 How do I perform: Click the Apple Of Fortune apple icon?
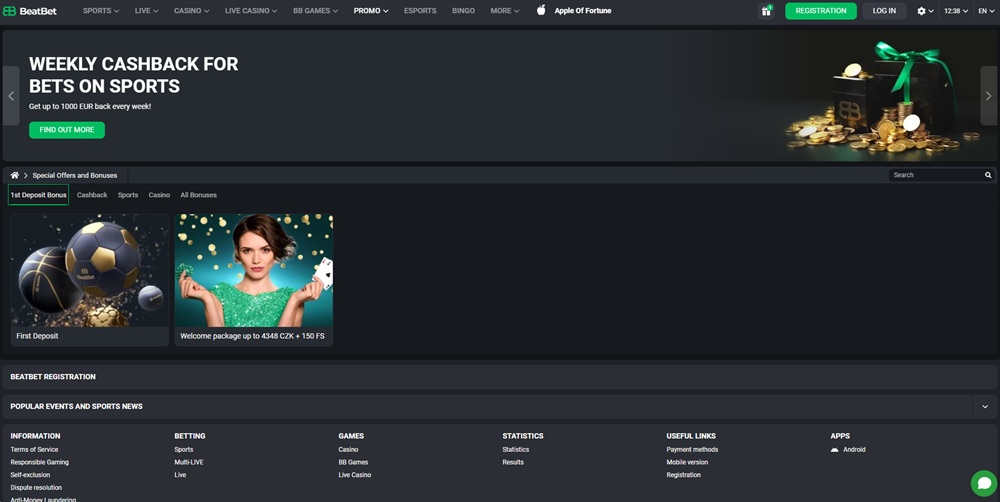tap(541, 10)
